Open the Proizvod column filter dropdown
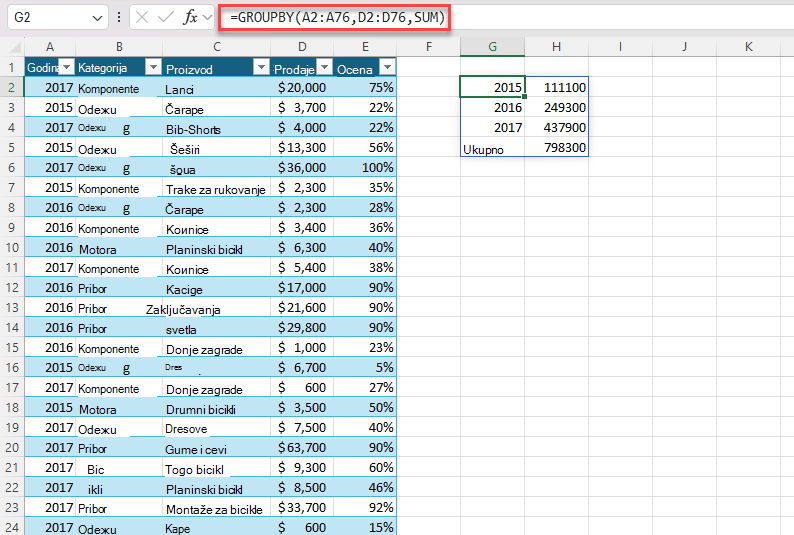This screenshot has height=535, width=794. 261,67
